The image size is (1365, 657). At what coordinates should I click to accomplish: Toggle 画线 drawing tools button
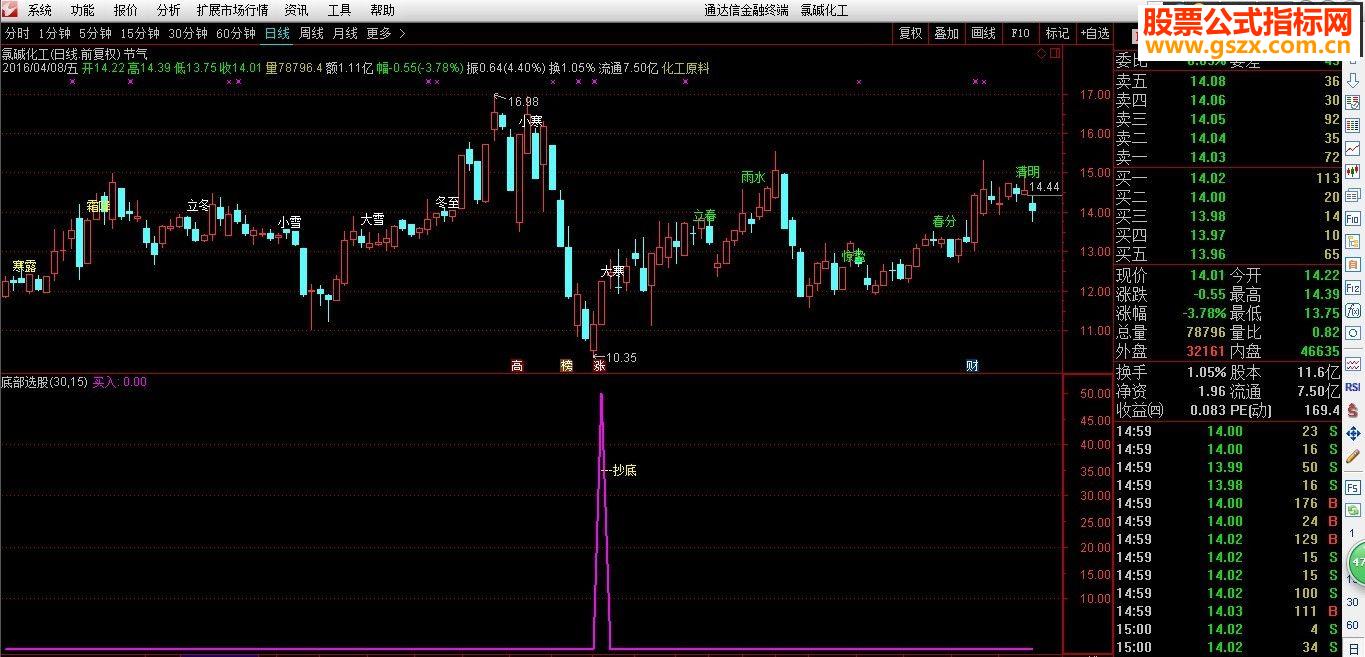(983, 33)
